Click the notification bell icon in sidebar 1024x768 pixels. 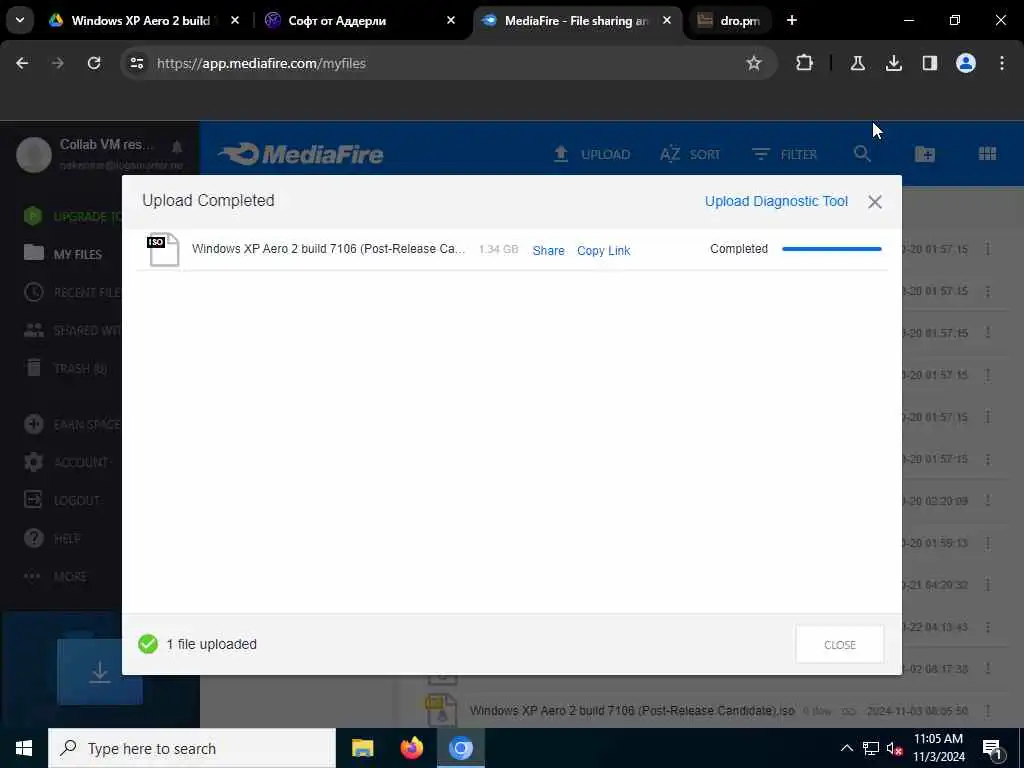(x=177, y=146)
